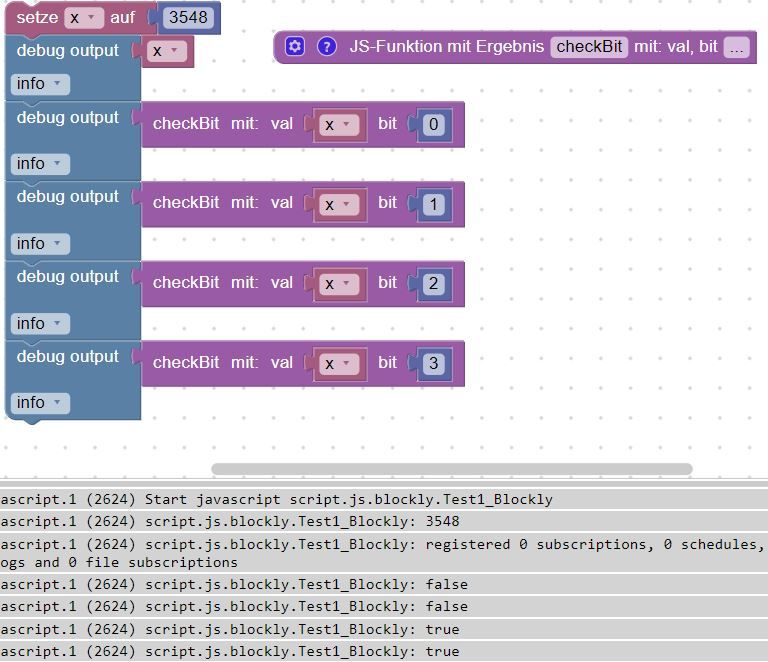Screen dimensions: 768x662
Task: Click the 'Start javascript script.js.blockly.Test1_Blockly' log line
Action: tap(384, 499)
